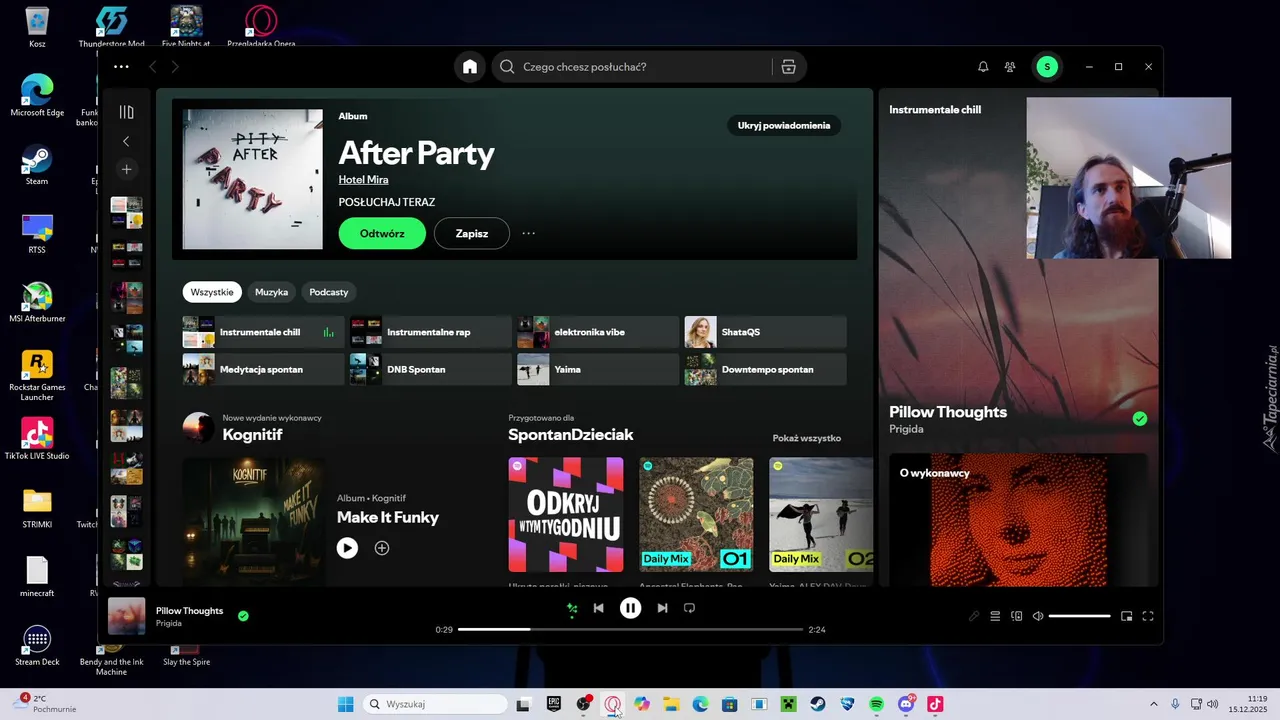1280x720 pixels.
Task: Open the Medytacja spontan shortcut tile
Action: point(263,369)
